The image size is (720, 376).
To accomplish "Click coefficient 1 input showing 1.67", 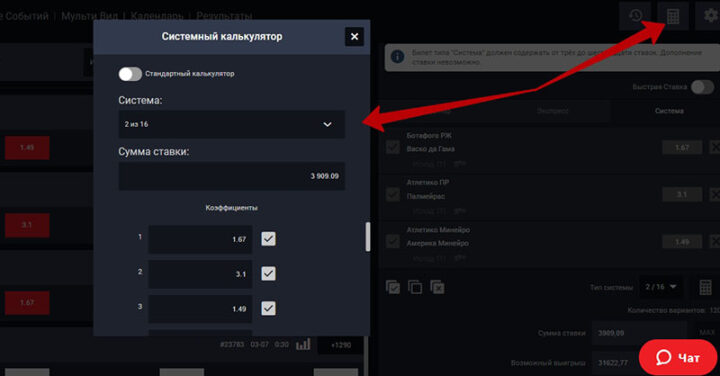I will click(200, 239).
